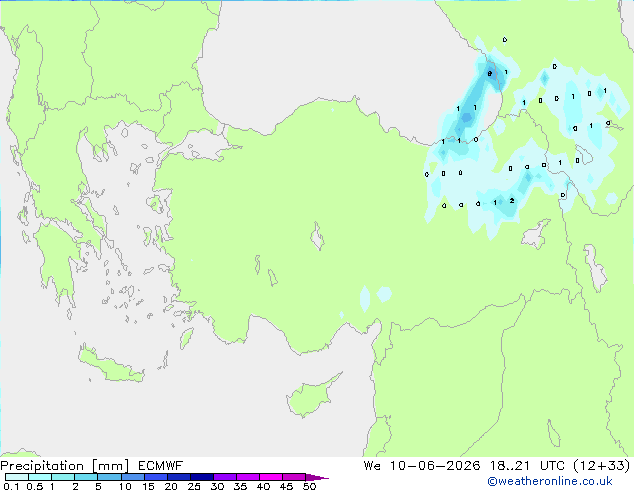The image size is (634, 490).
Task: Click the date "We 10-06-2026" text
Action: coord(422,466)
